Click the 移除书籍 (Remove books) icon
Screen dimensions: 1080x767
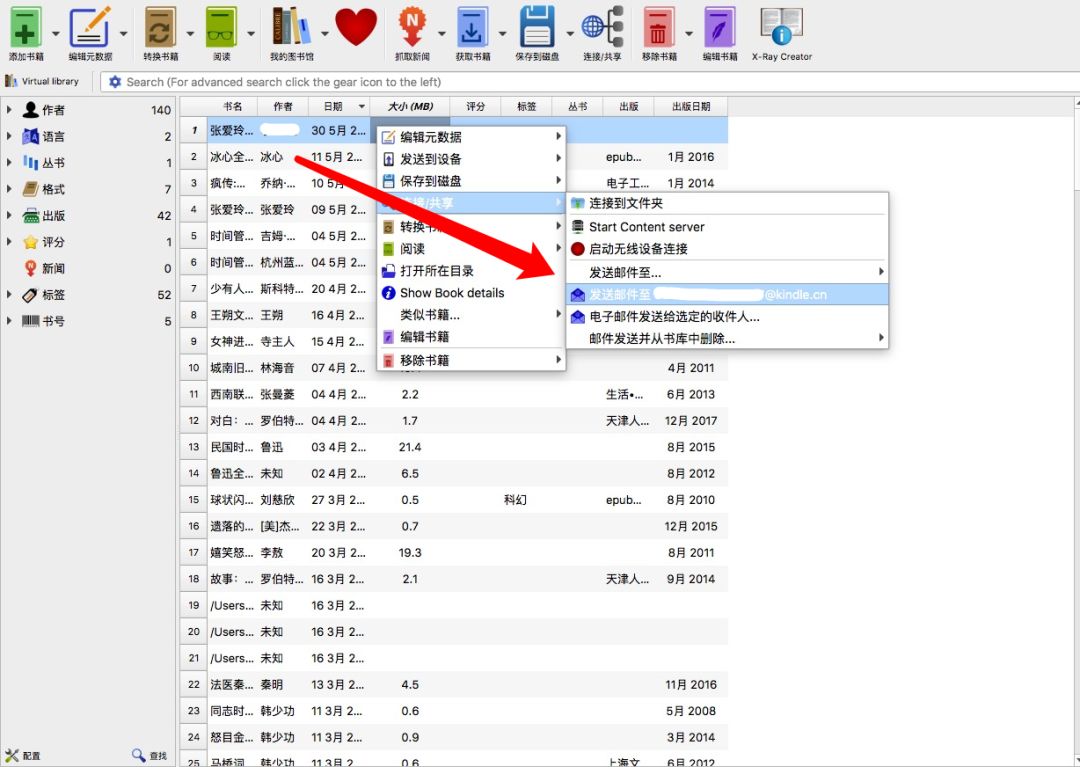(x=661, y=30)
